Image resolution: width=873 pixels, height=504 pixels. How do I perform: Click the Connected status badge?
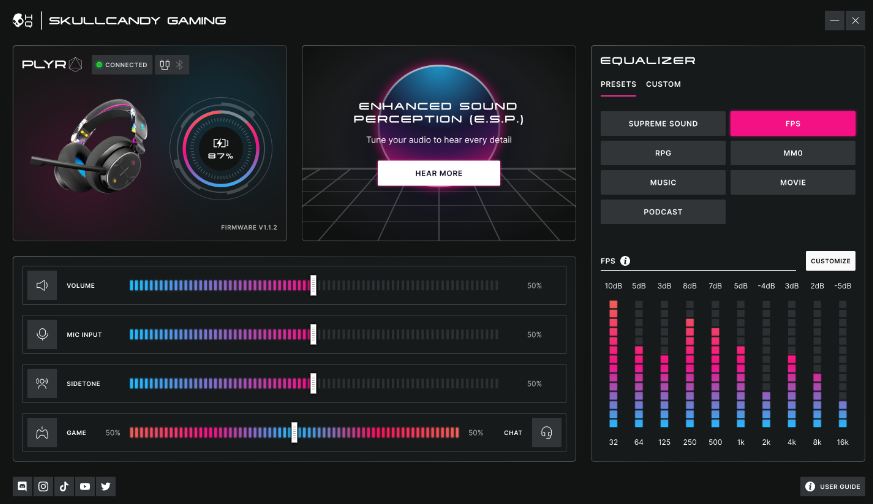click(122, 65)
